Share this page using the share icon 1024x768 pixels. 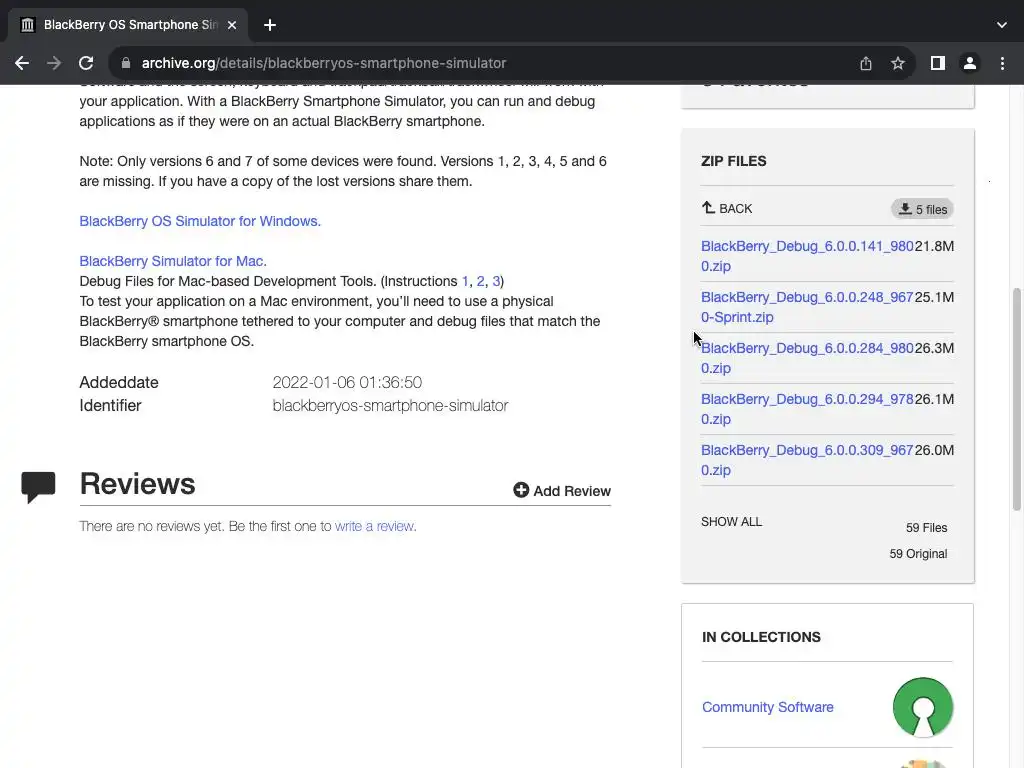(866, 63)
